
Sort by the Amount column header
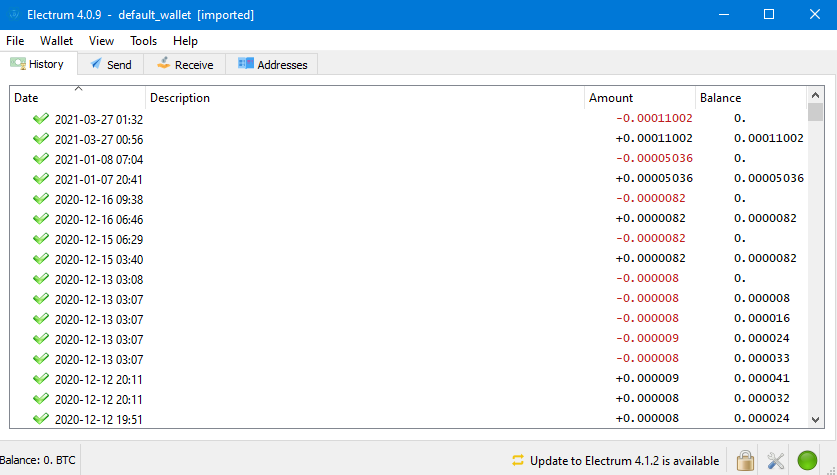(639, 98)
